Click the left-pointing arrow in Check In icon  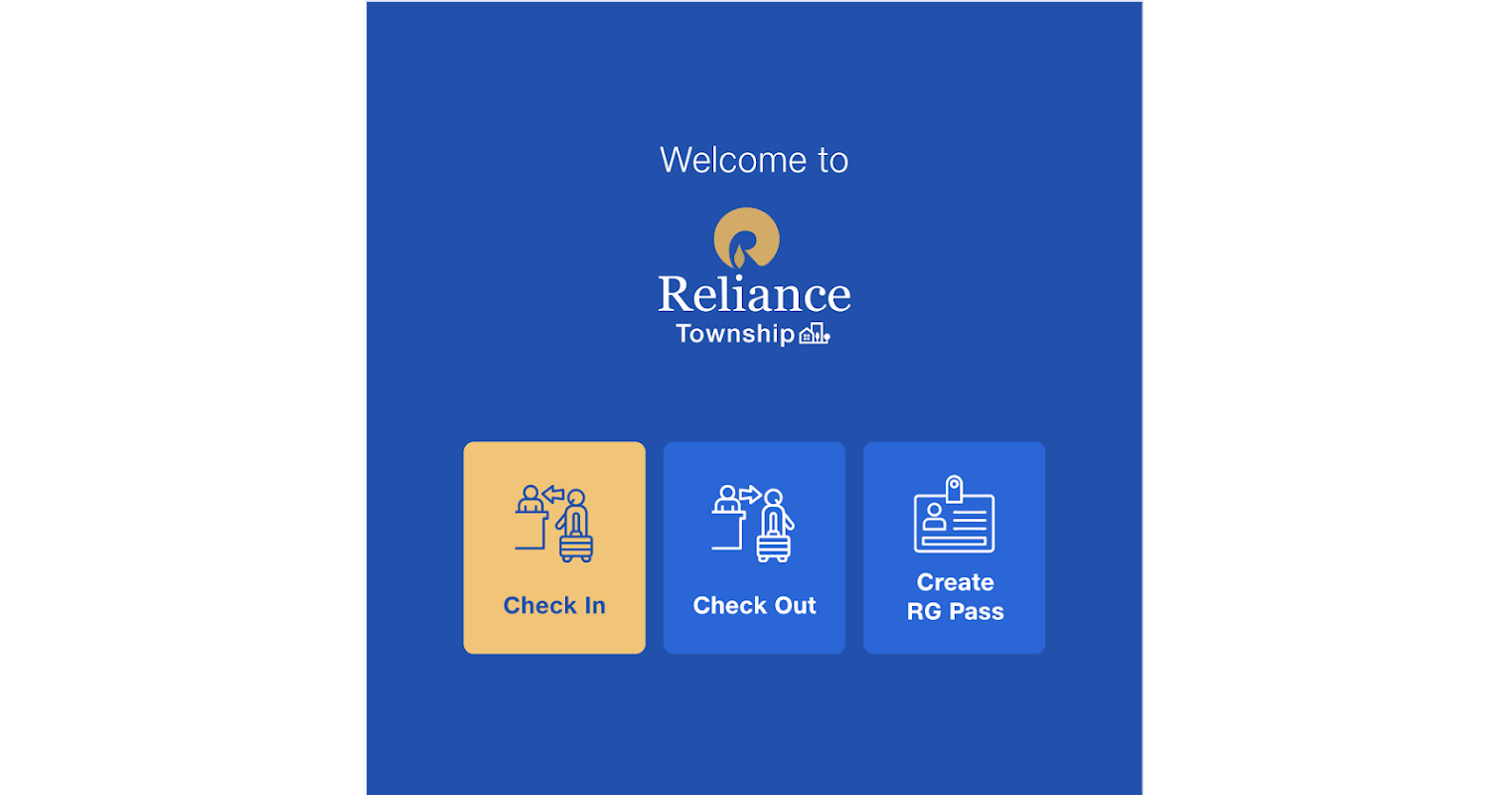tap(553, 494)
